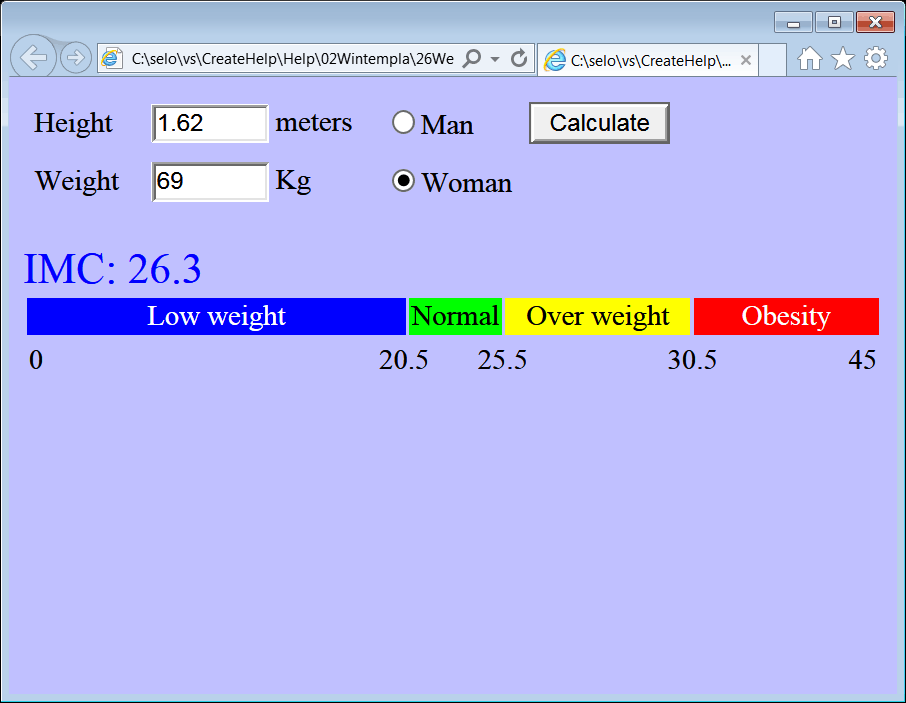Click the search magnifier in address bar
906x703 pixels.
[x=472, y=58]
